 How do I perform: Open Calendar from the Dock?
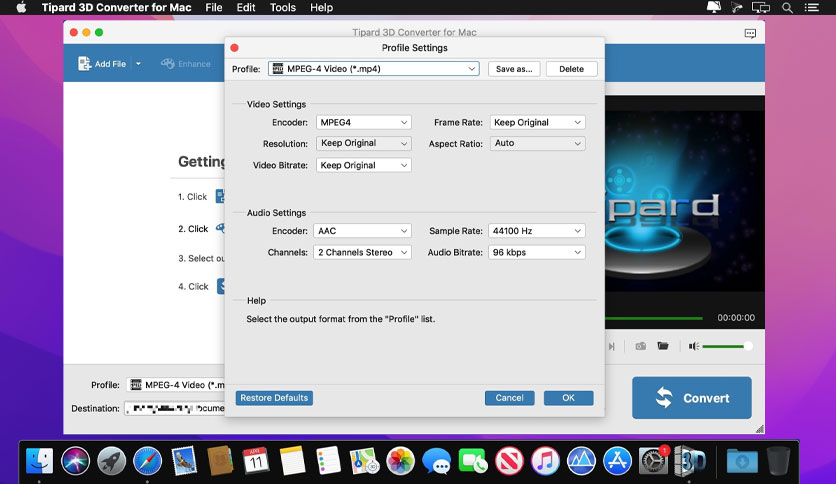pyautogui.click(x=256, y=461)
